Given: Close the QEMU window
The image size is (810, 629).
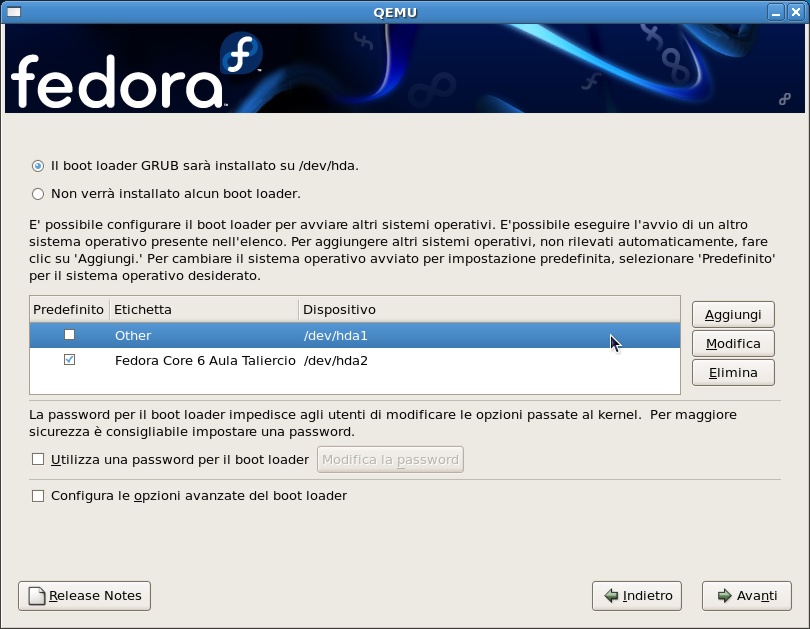Looking at the screenshot, I should point(796,12).
